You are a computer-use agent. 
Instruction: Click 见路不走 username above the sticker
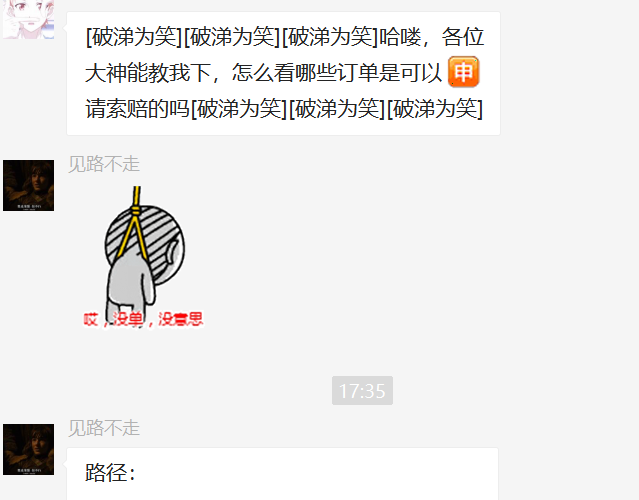tap(104, 164)
